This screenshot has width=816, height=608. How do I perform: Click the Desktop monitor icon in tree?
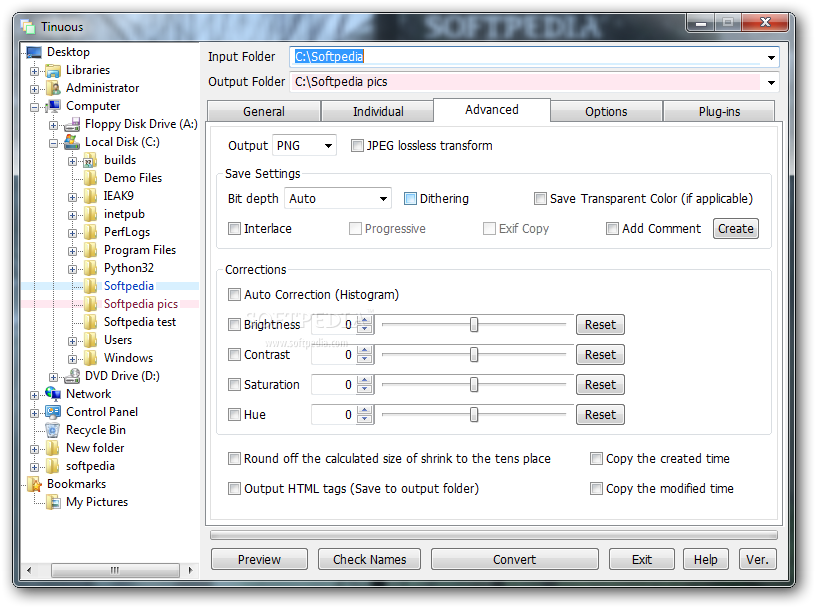point(34,52)
